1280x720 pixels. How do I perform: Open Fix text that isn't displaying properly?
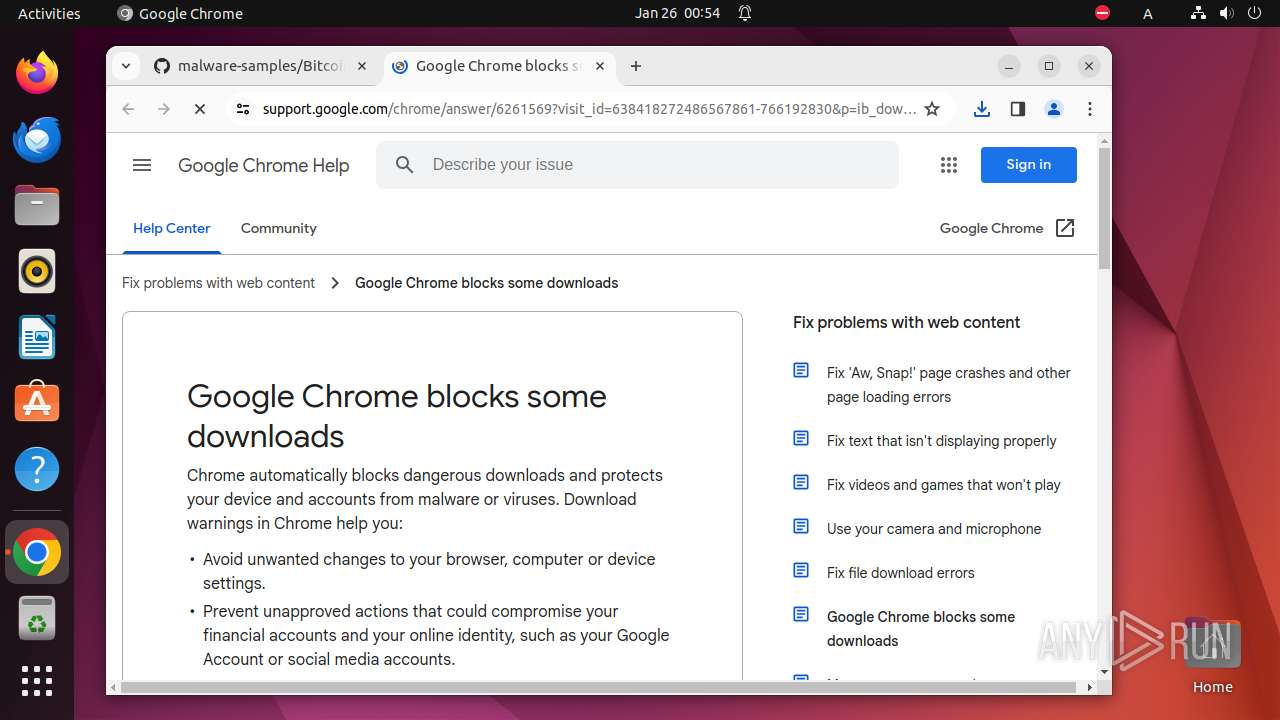[941, 441]
